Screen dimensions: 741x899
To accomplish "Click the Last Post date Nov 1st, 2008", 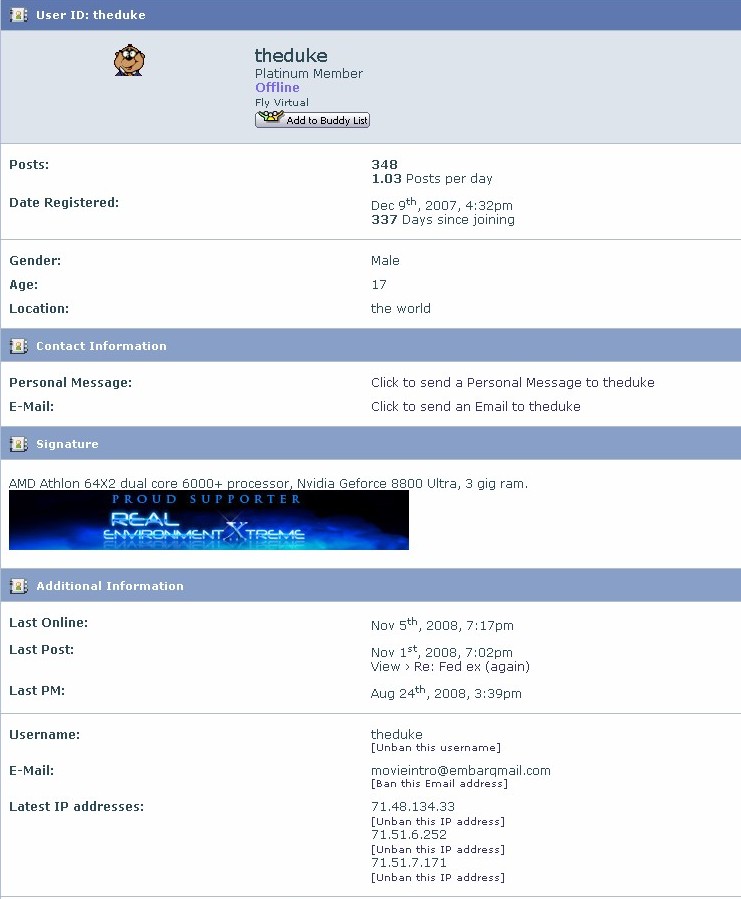I will click(442, 651).
